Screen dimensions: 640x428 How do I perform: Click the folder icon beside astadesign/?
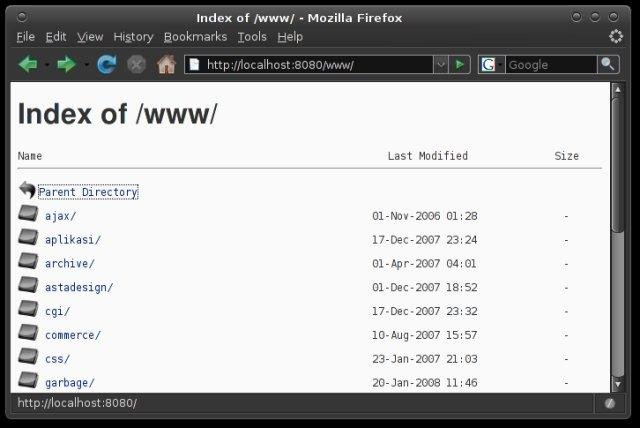[x=28, y=285]
